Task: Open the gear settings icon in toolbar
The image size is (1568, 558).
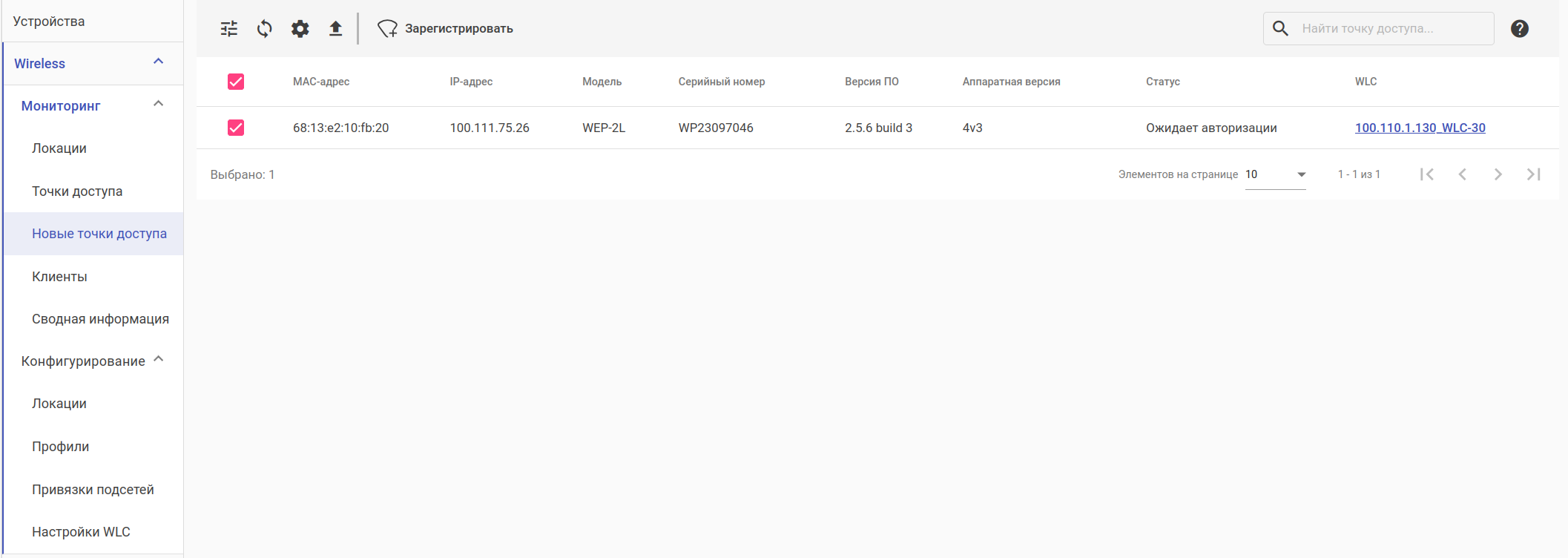Action: click(x=300, y=29)
